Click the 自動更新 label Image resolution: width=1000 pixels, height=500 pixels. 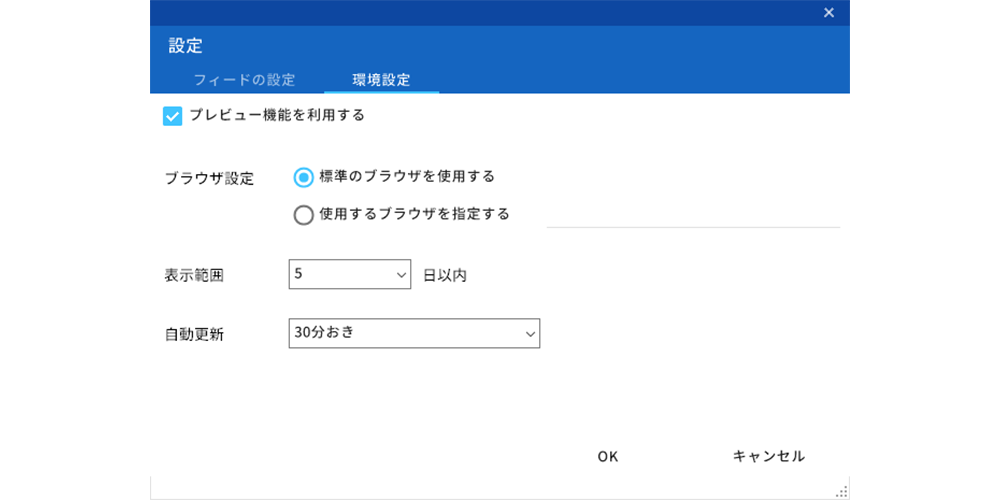194,334
